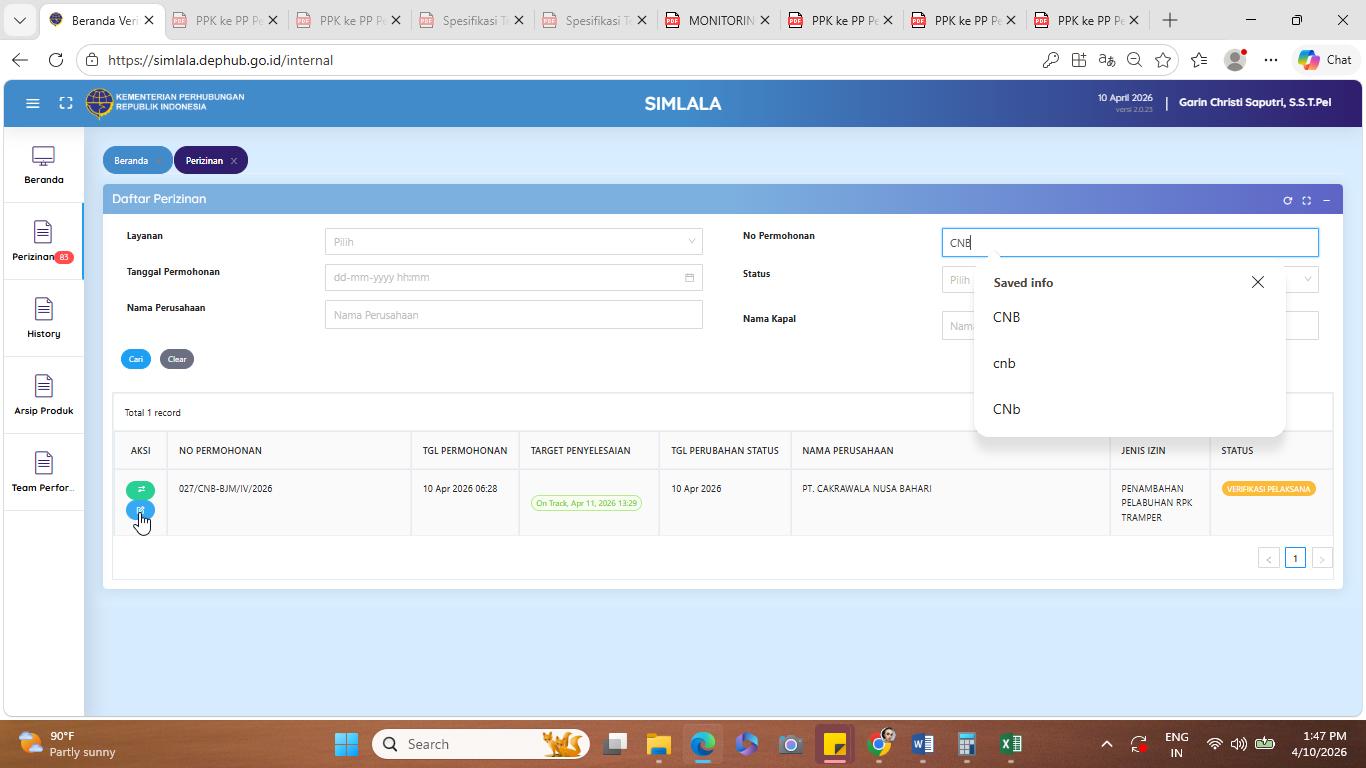Open the Status dropdown arrow
The image size is (1366, 768).
coord(1307,280)
